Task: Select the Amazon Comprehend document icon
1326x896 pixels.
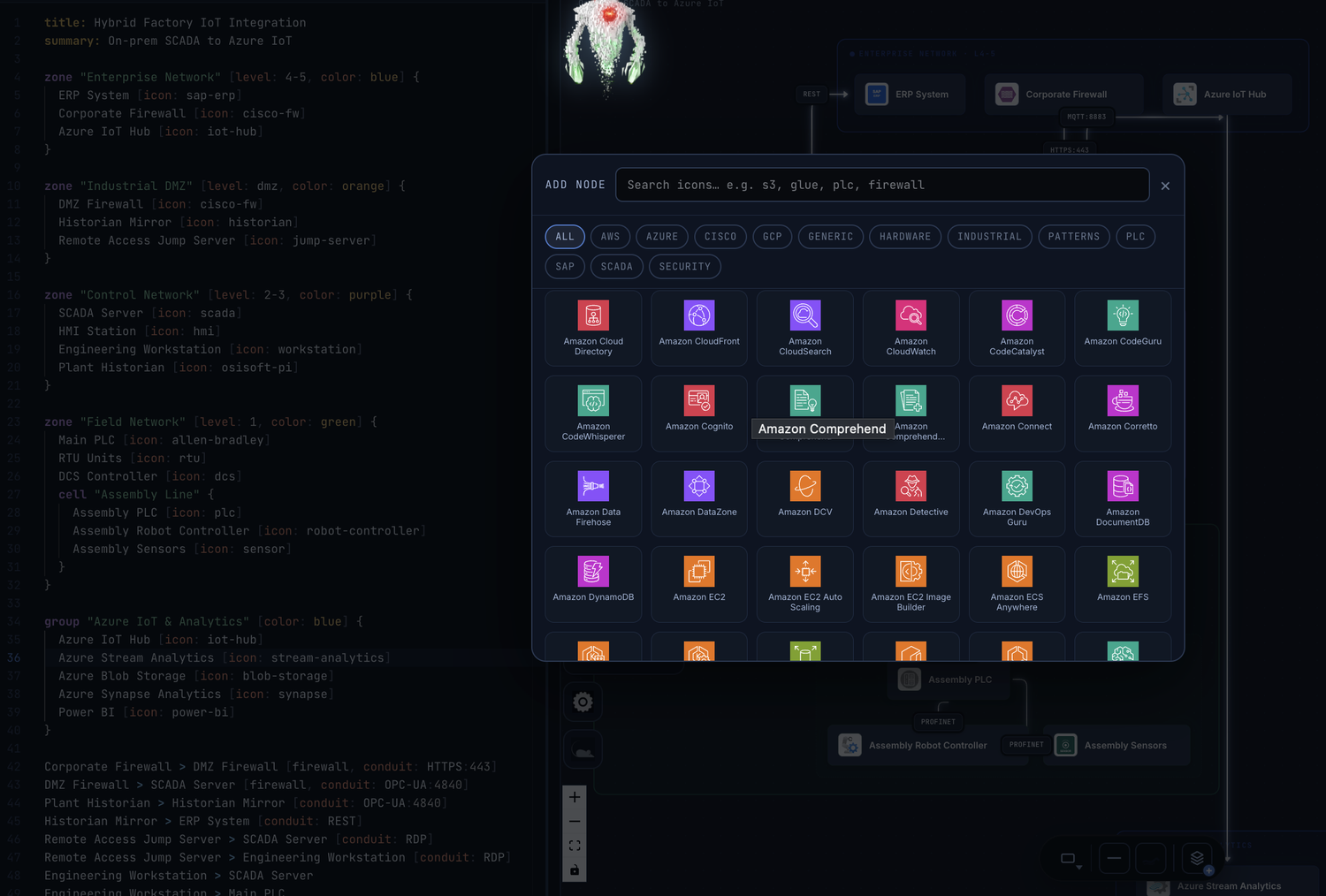Action: tap(805, 401)
